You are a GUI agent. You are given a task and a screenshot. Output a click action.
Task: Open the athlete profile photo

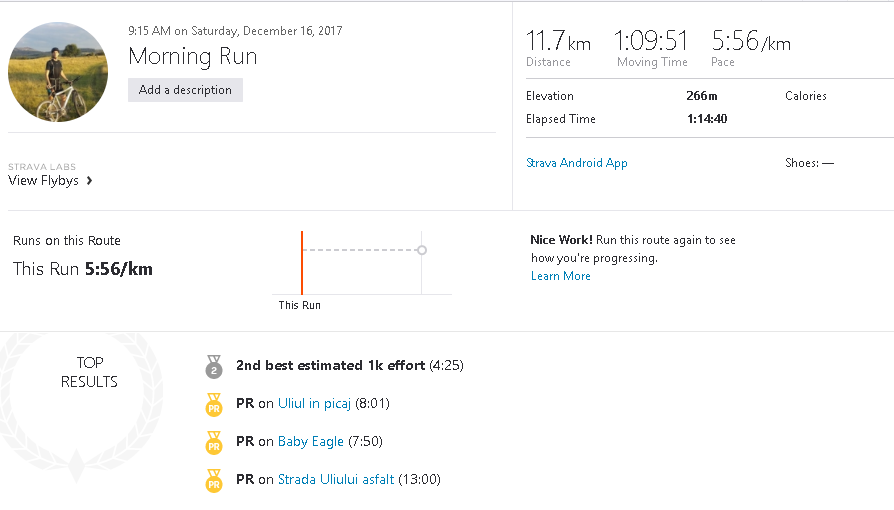tap(58, 72)
